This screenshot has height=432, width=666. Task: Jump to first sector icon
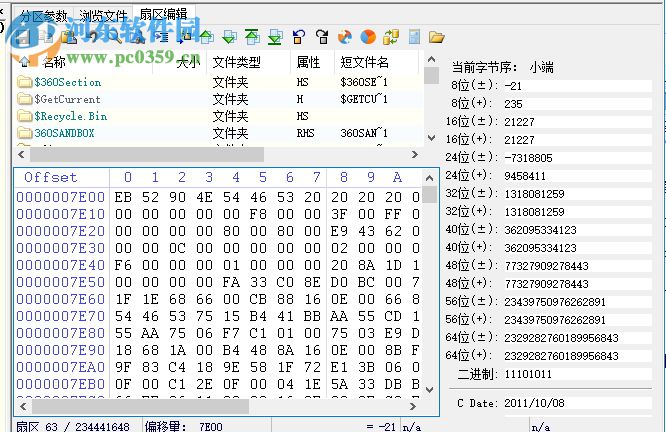pos(252,37)
